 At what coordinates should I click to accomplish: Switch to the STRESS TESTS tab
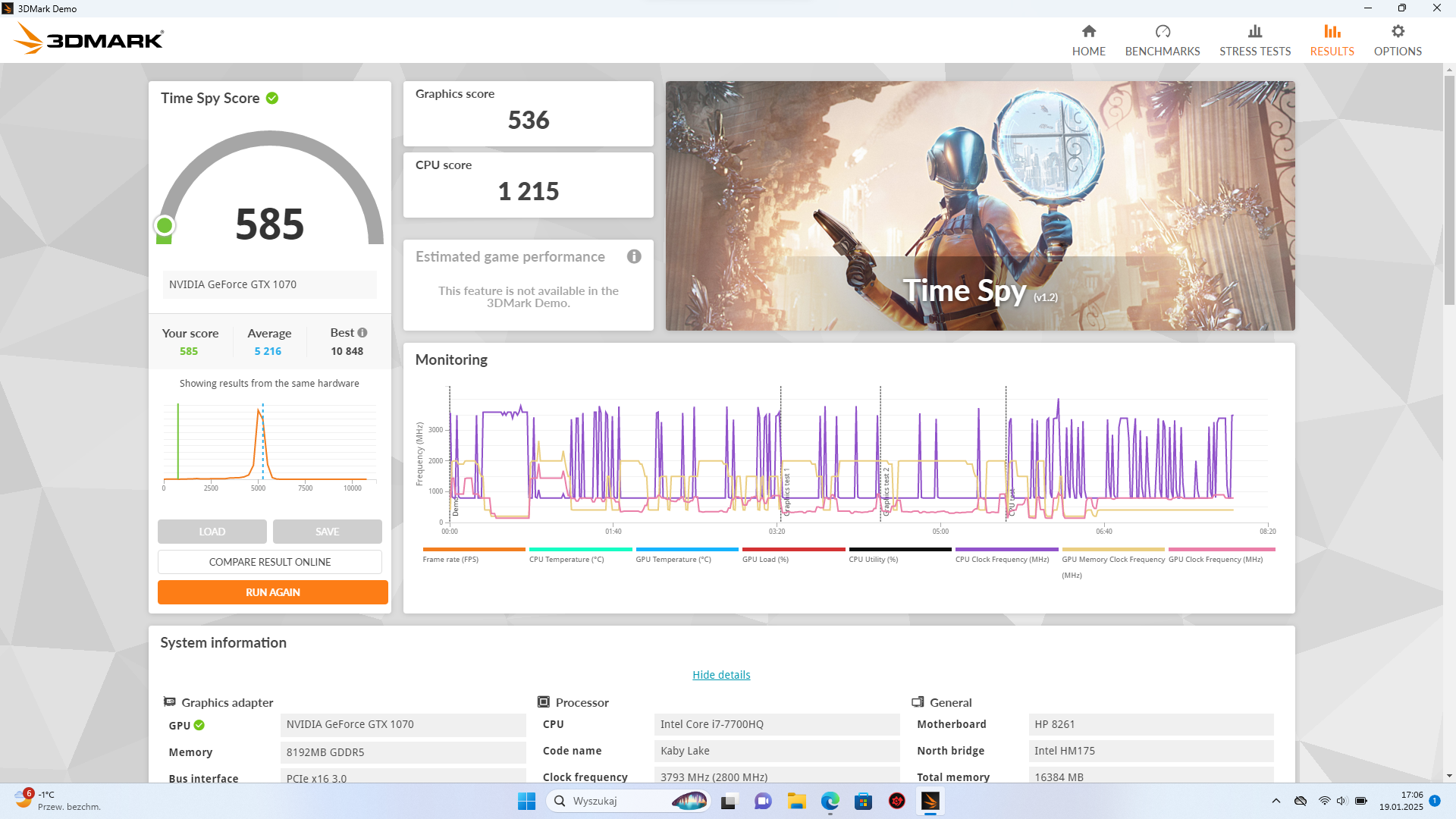[1255, 40]
